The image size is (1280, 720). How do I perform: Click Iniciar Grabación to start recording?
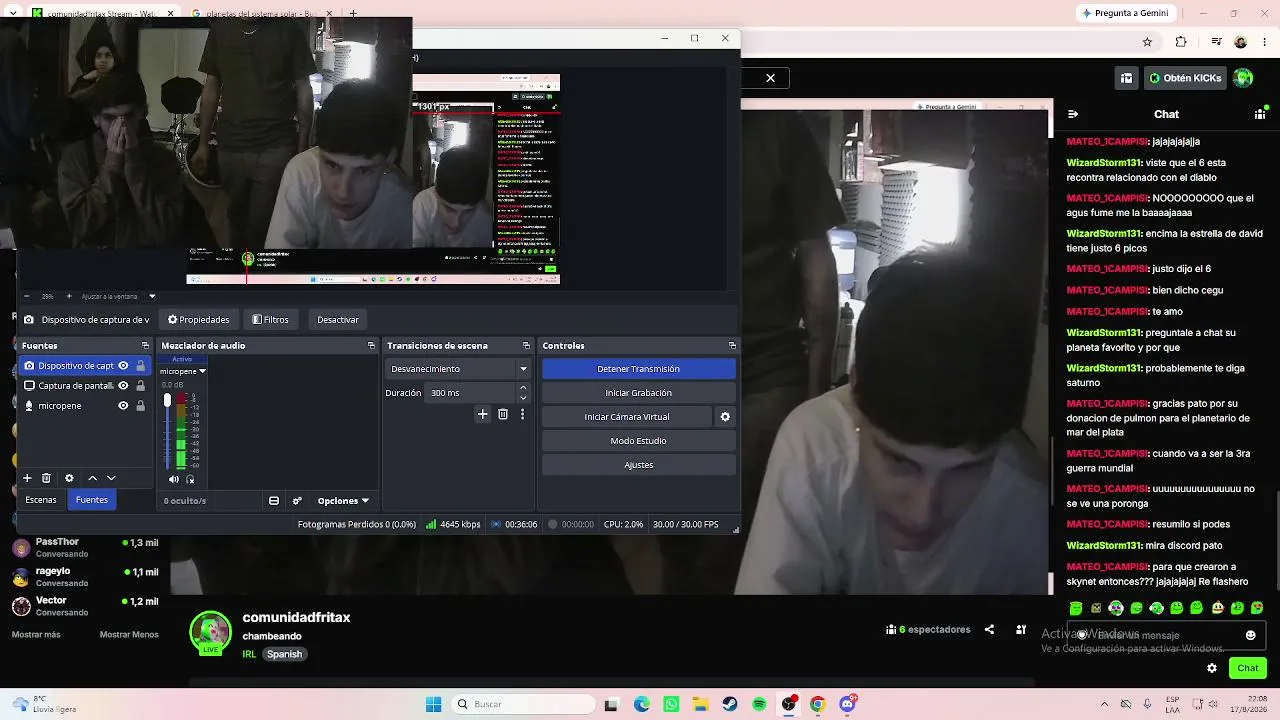pyautogui.click(x=638, y=393)
